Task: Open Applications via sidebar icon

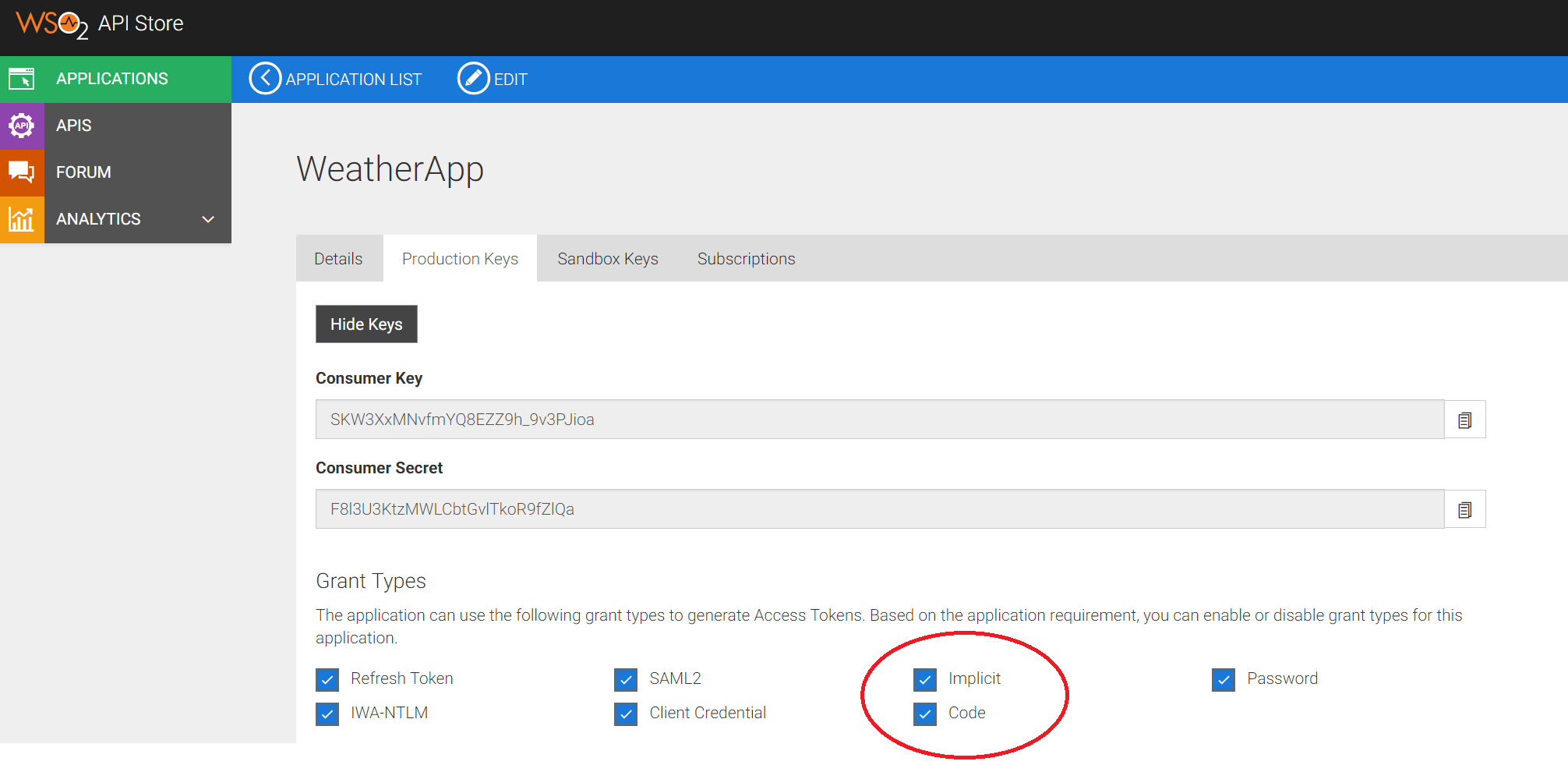Action: [22, 79]
